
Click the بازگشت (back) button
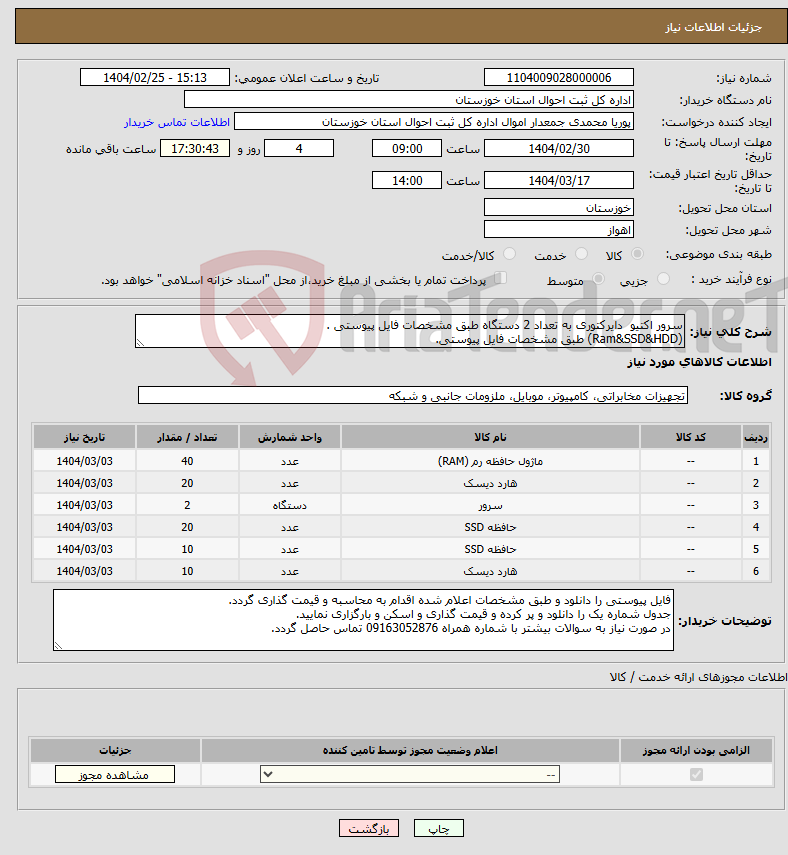pos(369,828)
